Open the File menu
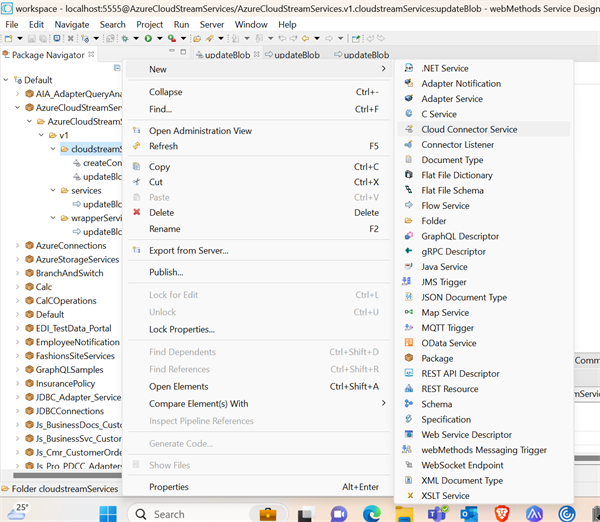The width and height of the screenshot is (600, 522). 12,24
